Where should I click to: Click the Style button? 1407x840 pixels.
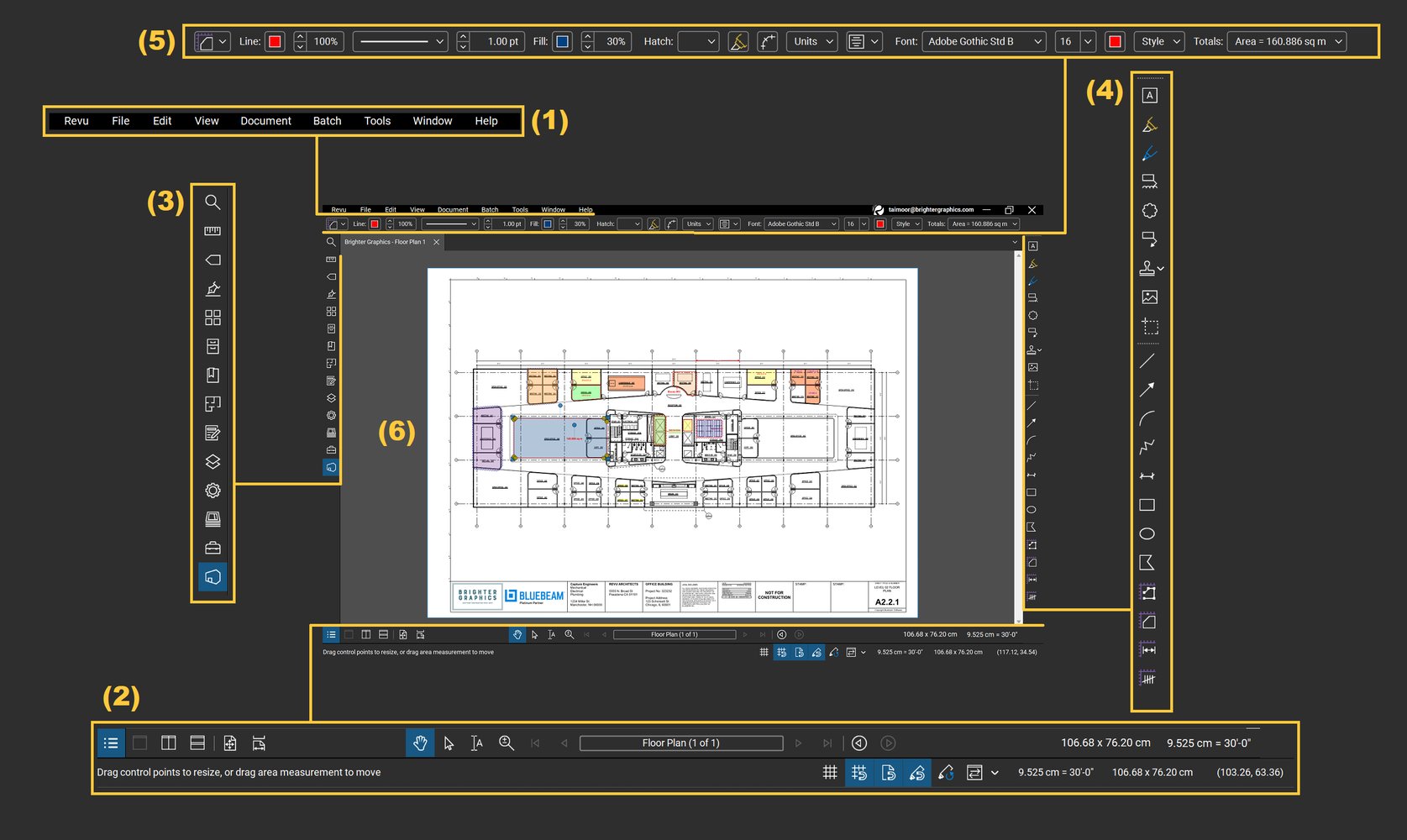point(1158,40)
